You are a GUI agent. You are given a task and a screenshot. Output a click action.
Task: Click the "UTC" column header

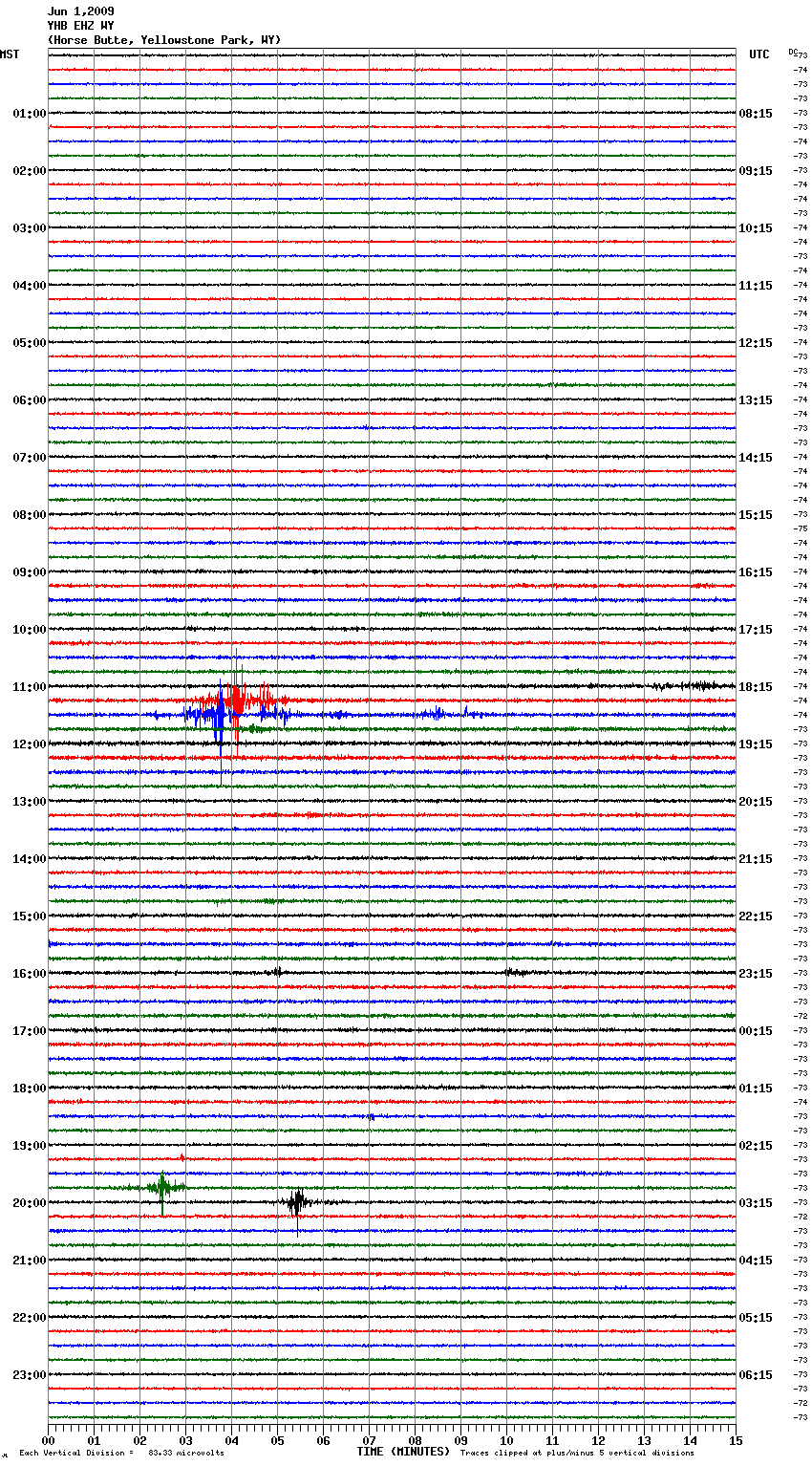759,54
